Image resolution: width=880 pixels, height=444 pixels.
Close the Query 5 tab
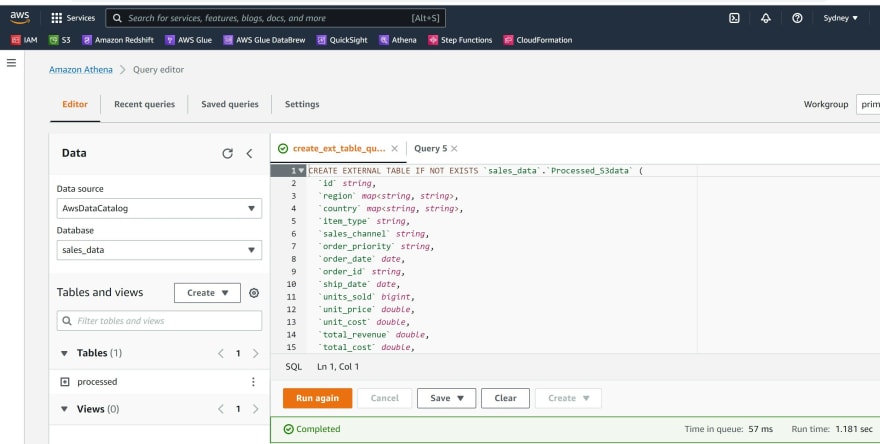tap(454, 148)
